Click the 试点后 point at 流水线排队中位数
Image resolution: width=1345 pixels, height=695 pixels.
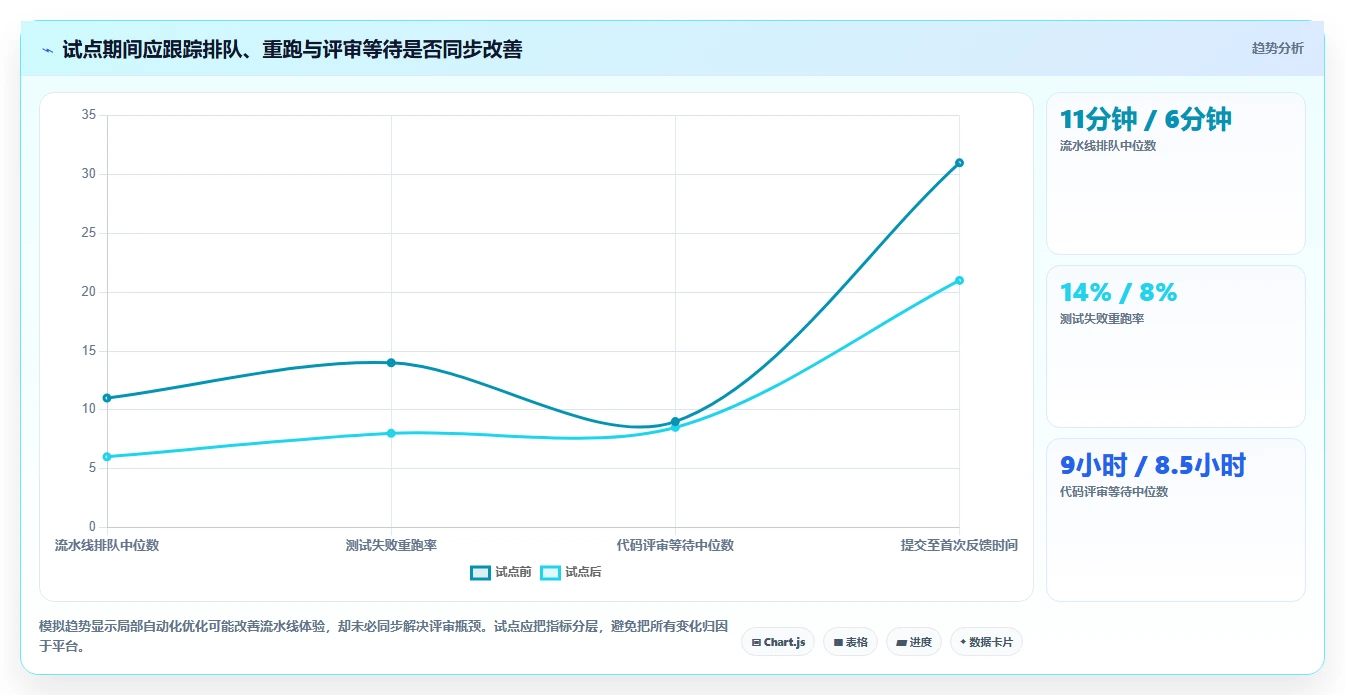tap(107, 457)
